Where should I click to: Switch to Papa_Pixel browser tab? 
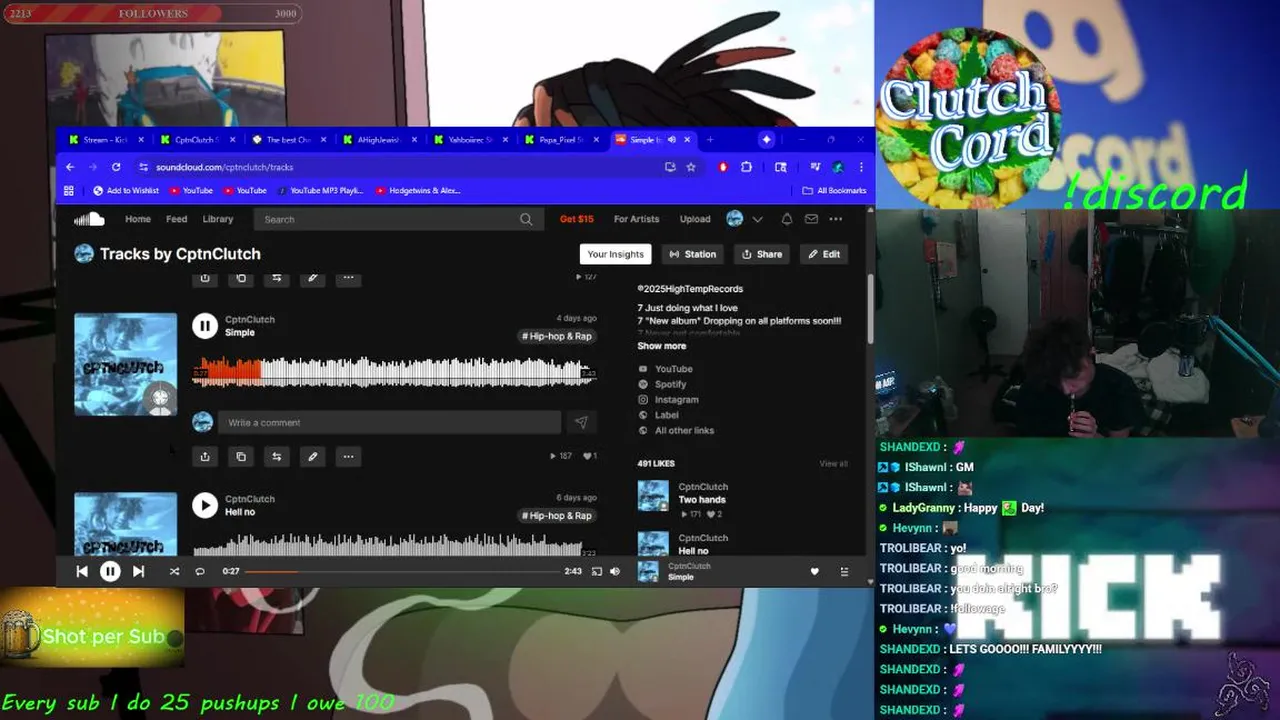coord(559,140)
